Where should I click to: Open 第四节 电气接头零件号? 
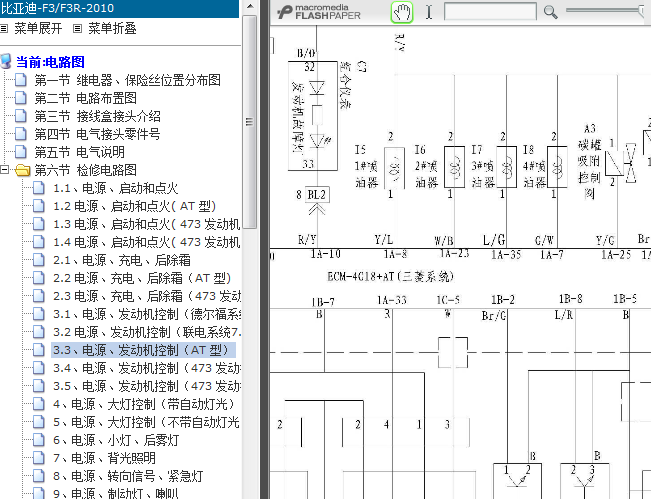pos(98,134)
